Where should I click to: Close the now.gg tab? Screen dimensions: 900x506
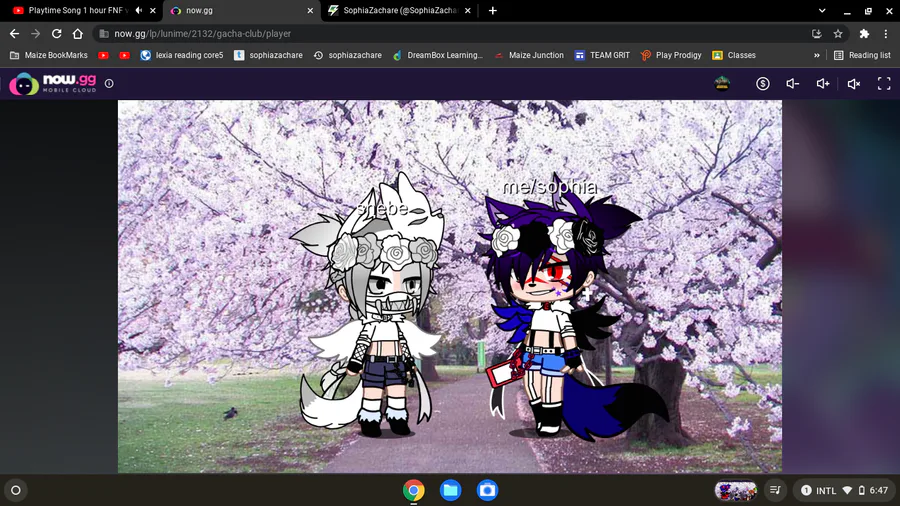[x=310, y=10]
